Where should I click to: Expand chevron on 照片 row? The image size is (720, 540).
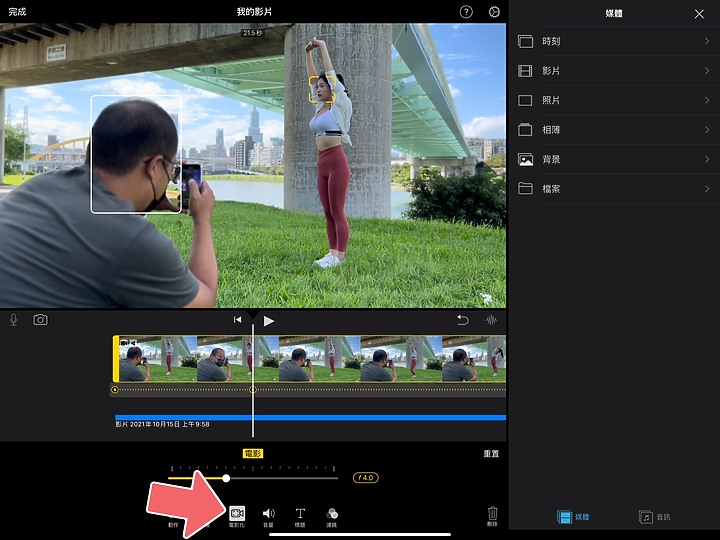click(x=707, y=100)
